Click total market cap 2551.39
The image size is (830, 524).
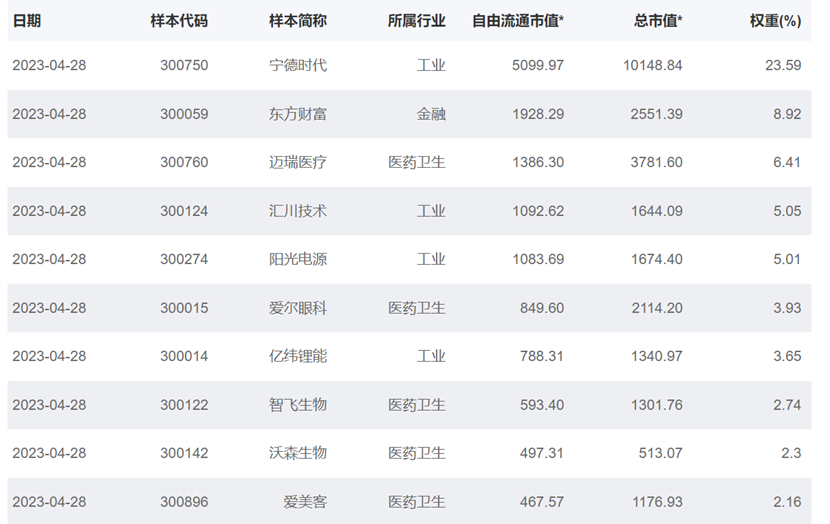pos(656,114)
